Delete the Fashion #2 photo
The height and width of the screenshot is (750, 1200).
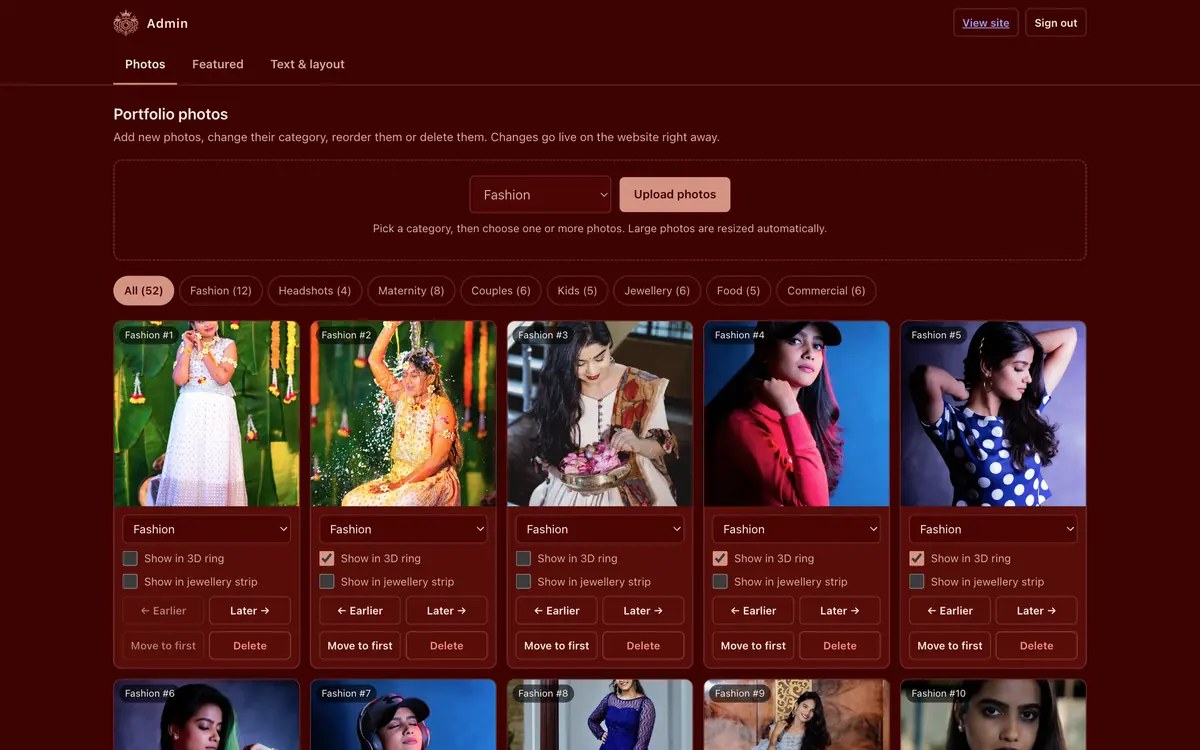click(447, 646)
